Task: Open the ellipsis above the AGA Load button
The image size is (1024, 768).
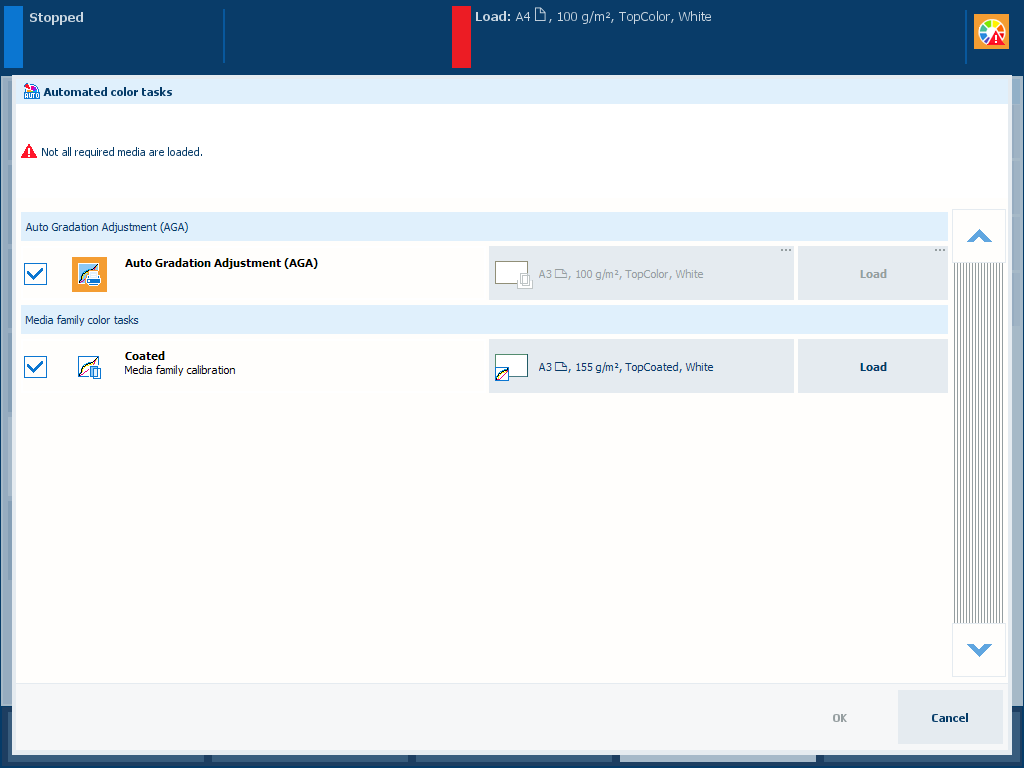Action: tap(940, 250)
